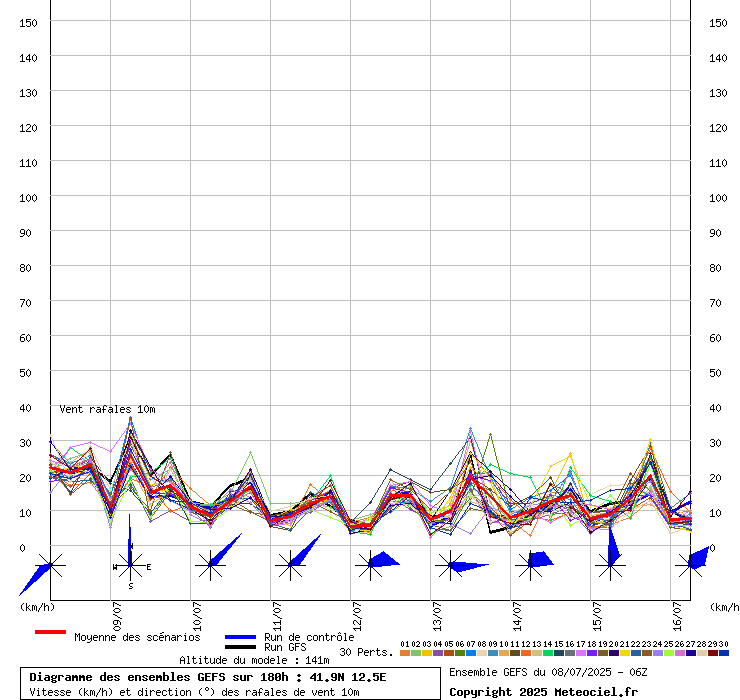The image size is (740, 700).
Task: Click the slate gray swatch under perturbation 16
Action: point(570,653)
